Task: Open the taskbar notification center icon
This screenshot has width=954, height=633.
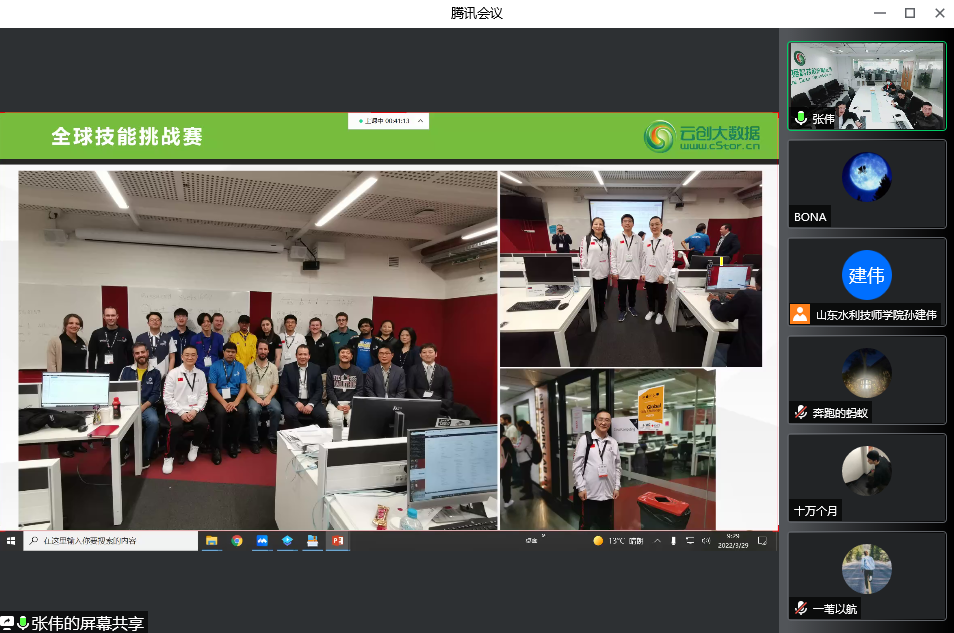Action: [x=762, y=541]
